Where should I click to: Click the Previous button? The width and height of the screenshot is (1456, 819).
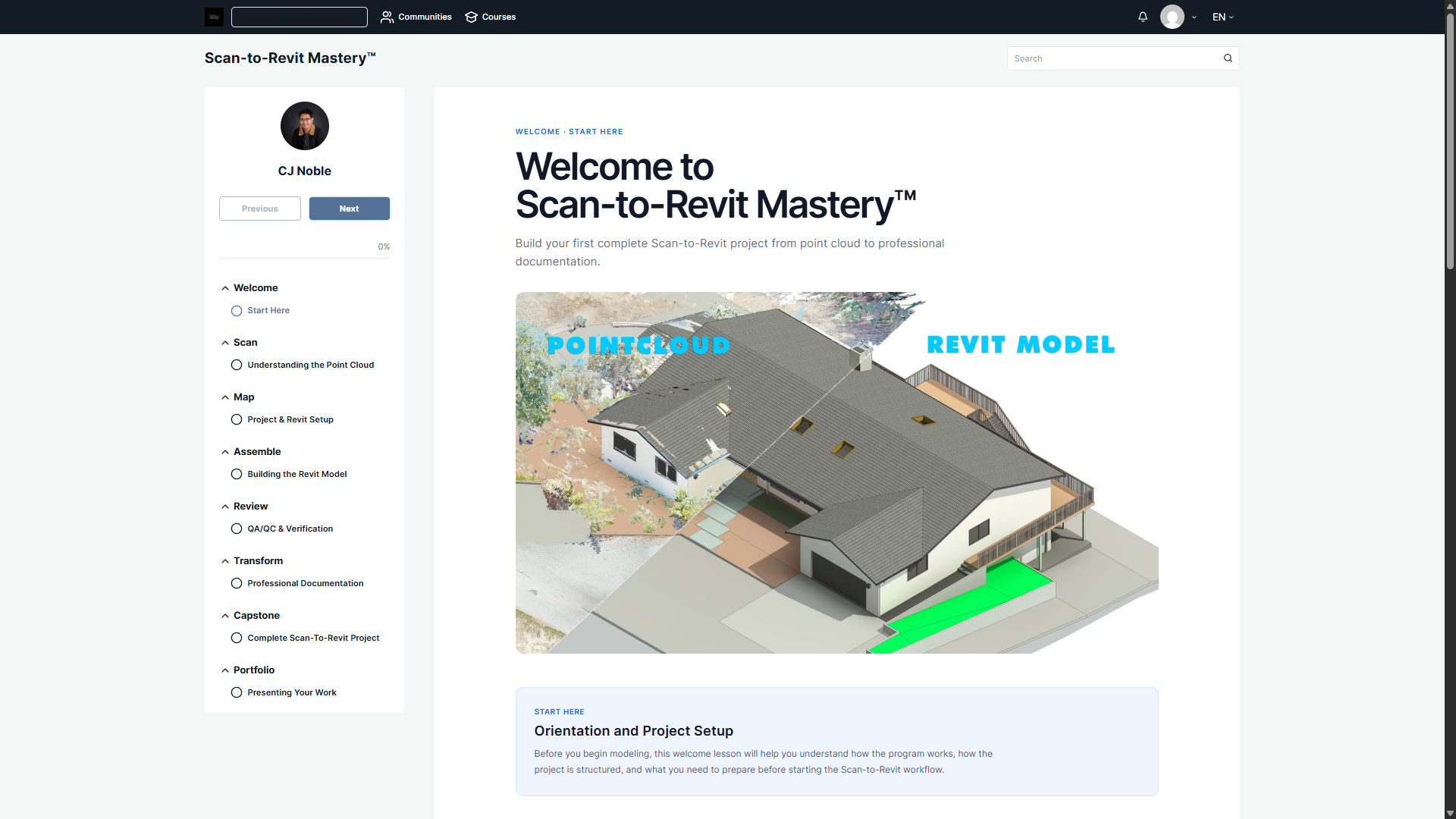click(260, 209)
